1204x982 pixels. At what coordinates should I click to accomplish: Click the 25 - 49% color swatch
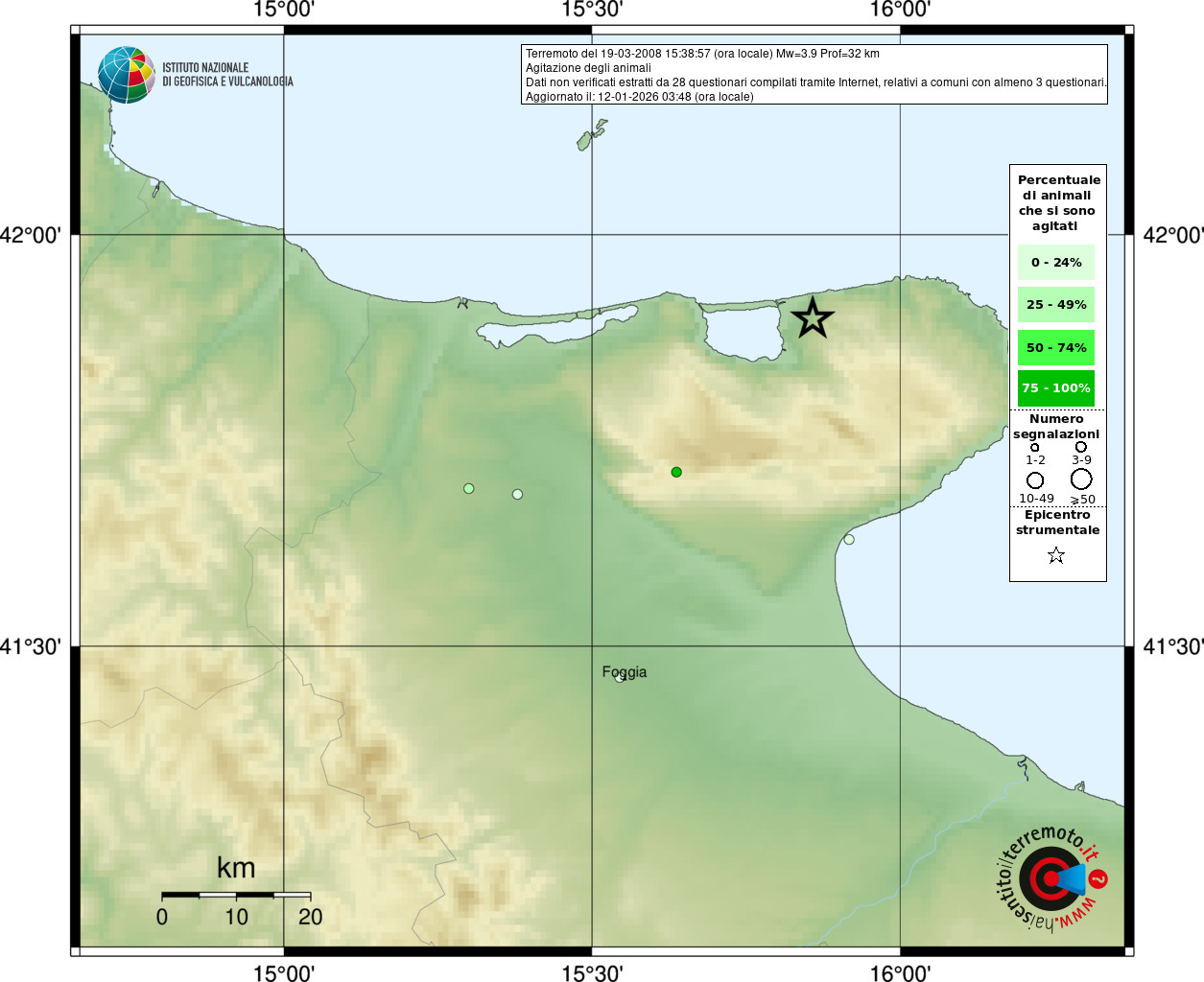1056,305
